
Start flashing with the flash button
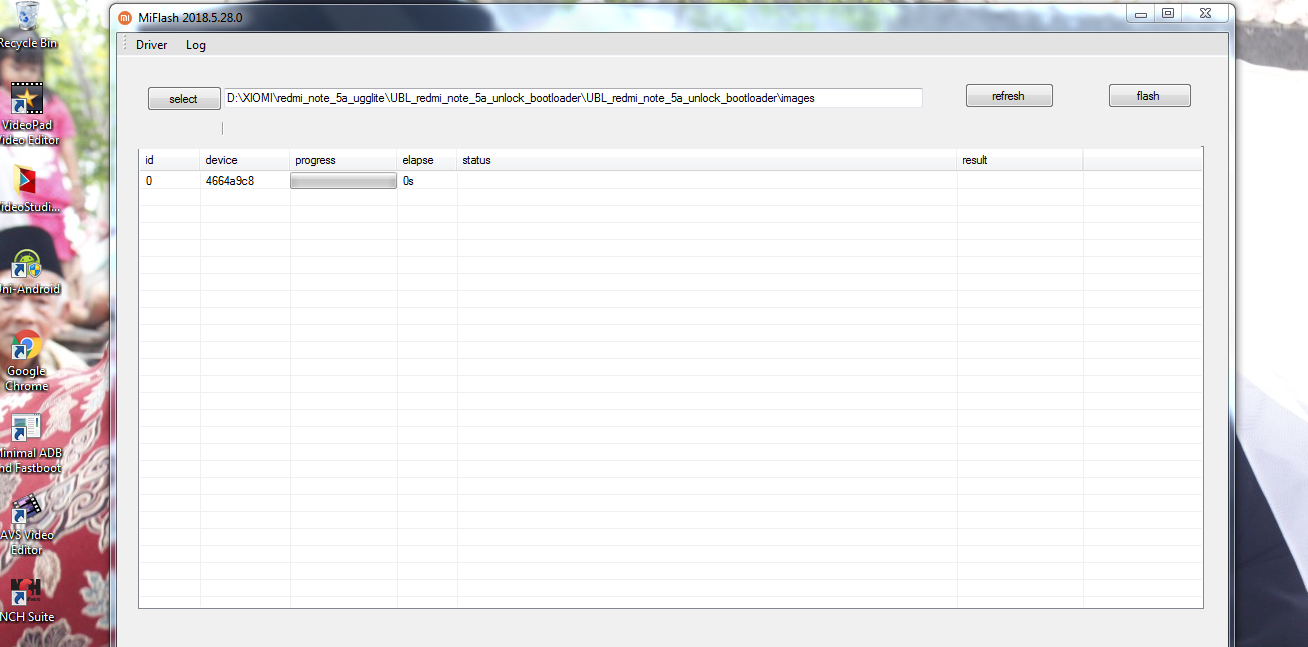(x=1149, y=96)
